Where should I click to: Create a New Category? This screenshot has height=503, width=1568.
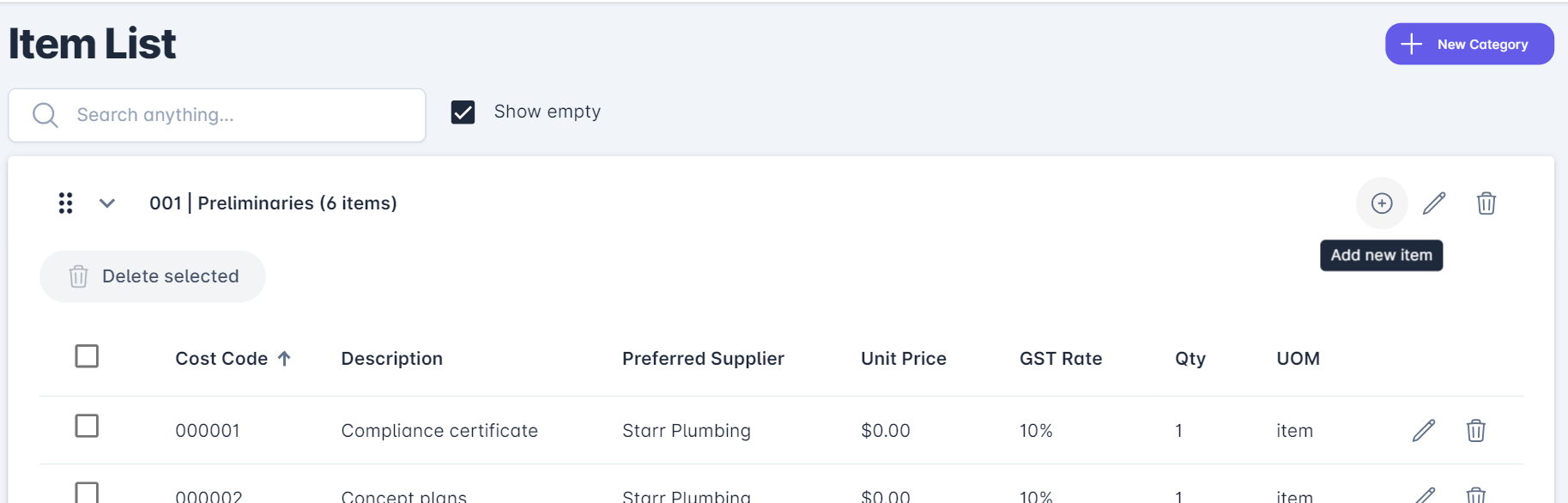pos(1468,44)
